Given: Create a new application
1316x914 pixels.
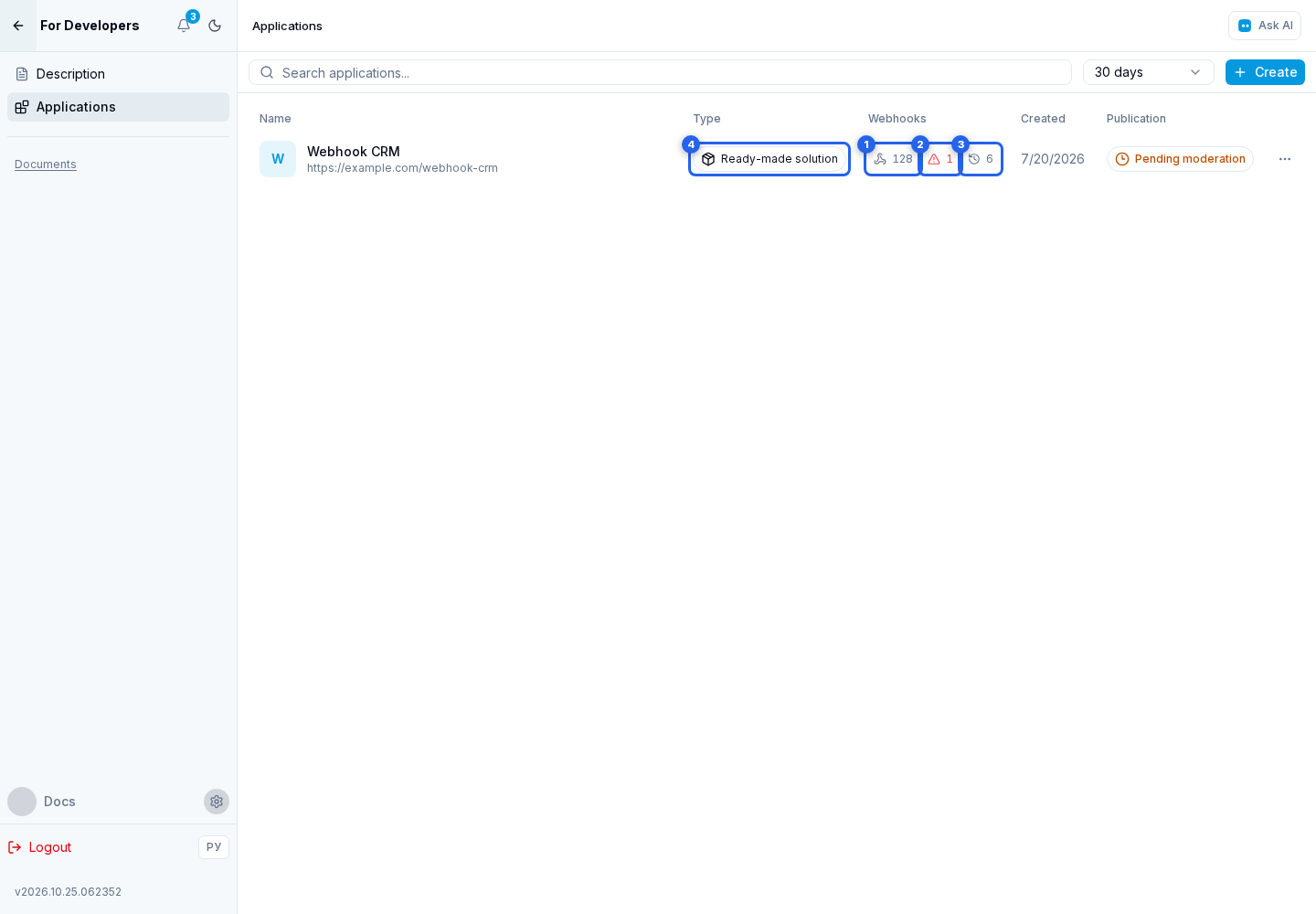Looking at the screenshot, I should pyautogui.click(x=1265, y=72).
